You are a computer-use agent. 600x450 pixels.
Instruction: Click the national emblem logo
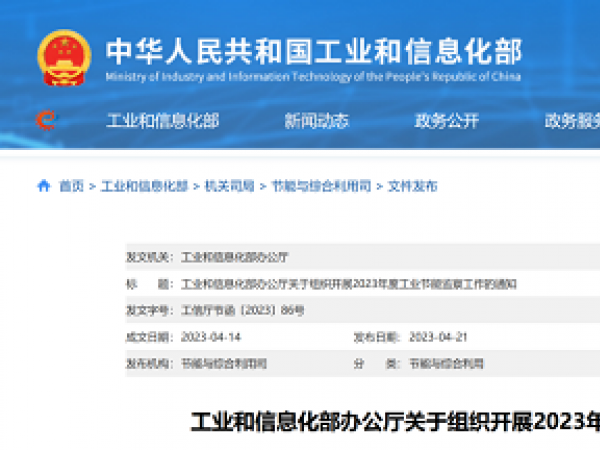tap(64, 58)
